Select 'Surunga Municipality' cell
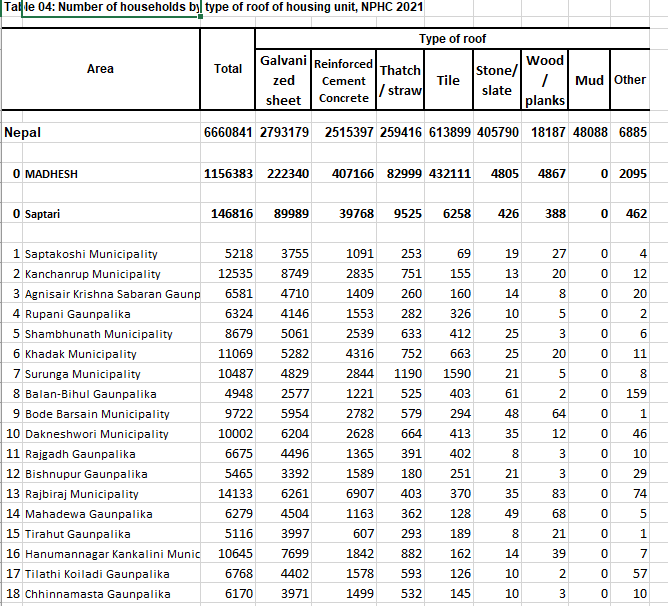This screenshot has width=668, height=606. pos(111,374)
